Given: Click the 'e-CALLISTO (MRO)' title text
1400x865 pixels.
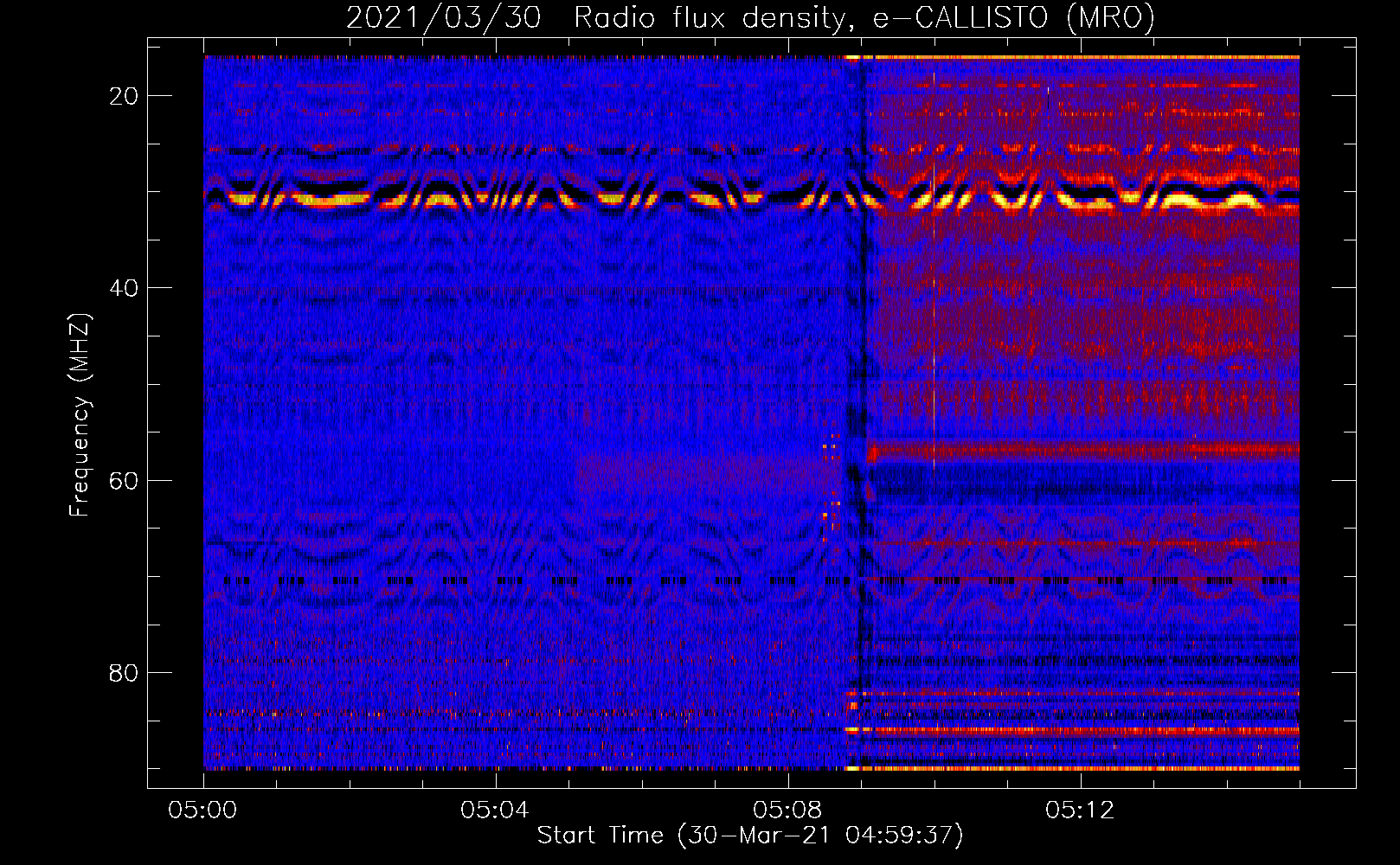Looking at the screenshot, I should (x=1013, y=18).
